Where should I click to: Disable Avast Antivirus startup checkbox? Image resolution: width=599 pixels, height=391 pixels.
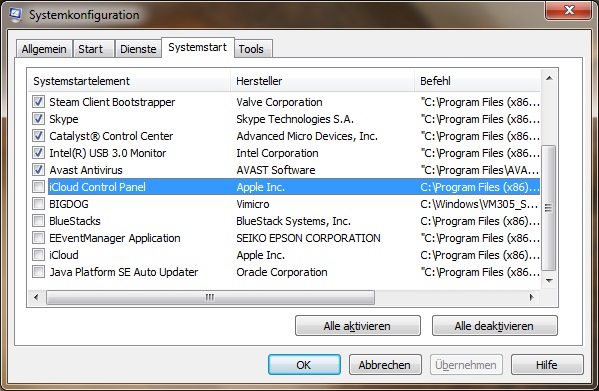click(38, 170)
